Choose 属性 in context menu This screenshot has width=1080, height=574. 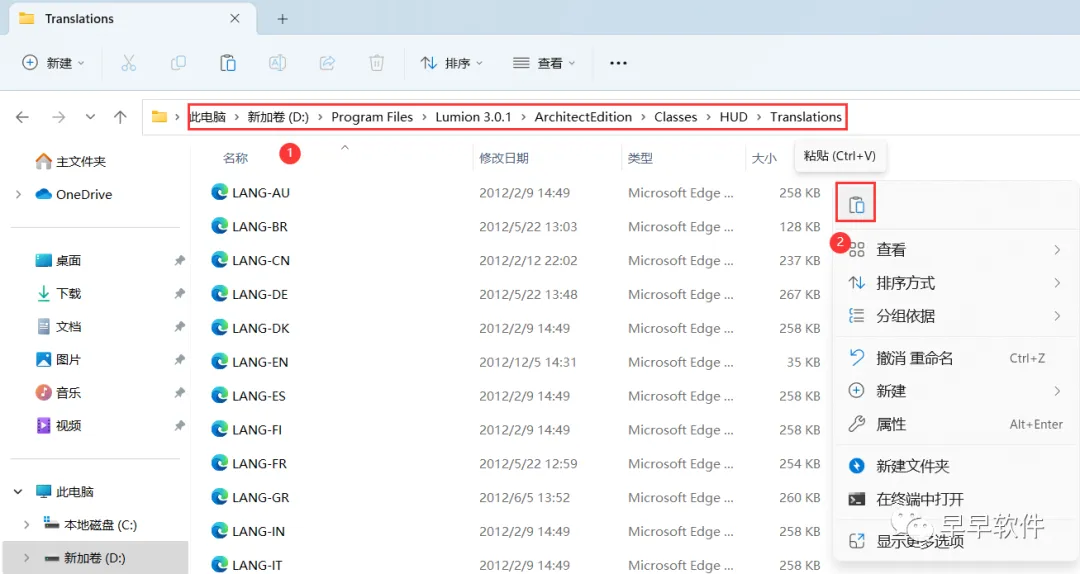(955, 424)
